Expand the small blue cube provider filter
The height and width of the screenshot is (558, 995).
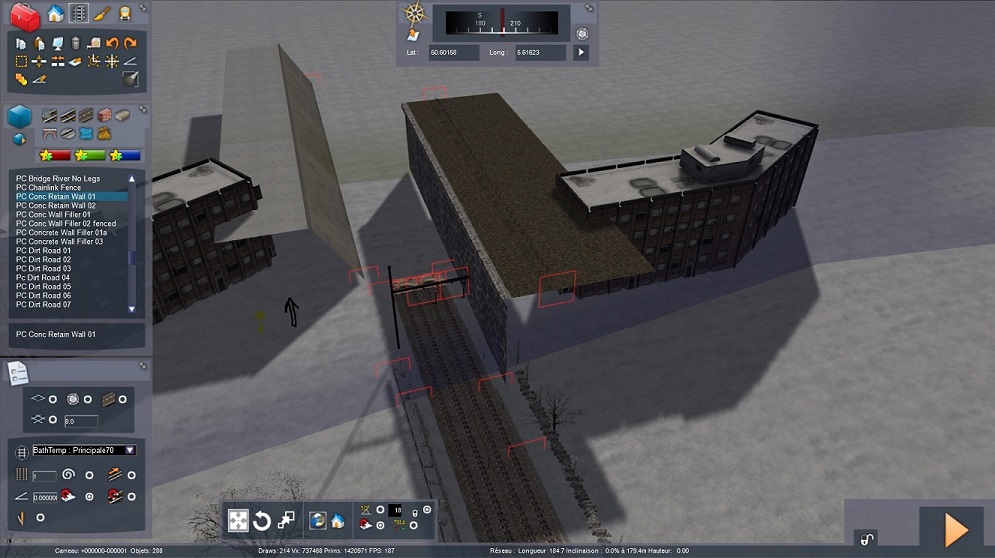click(19, 138)
